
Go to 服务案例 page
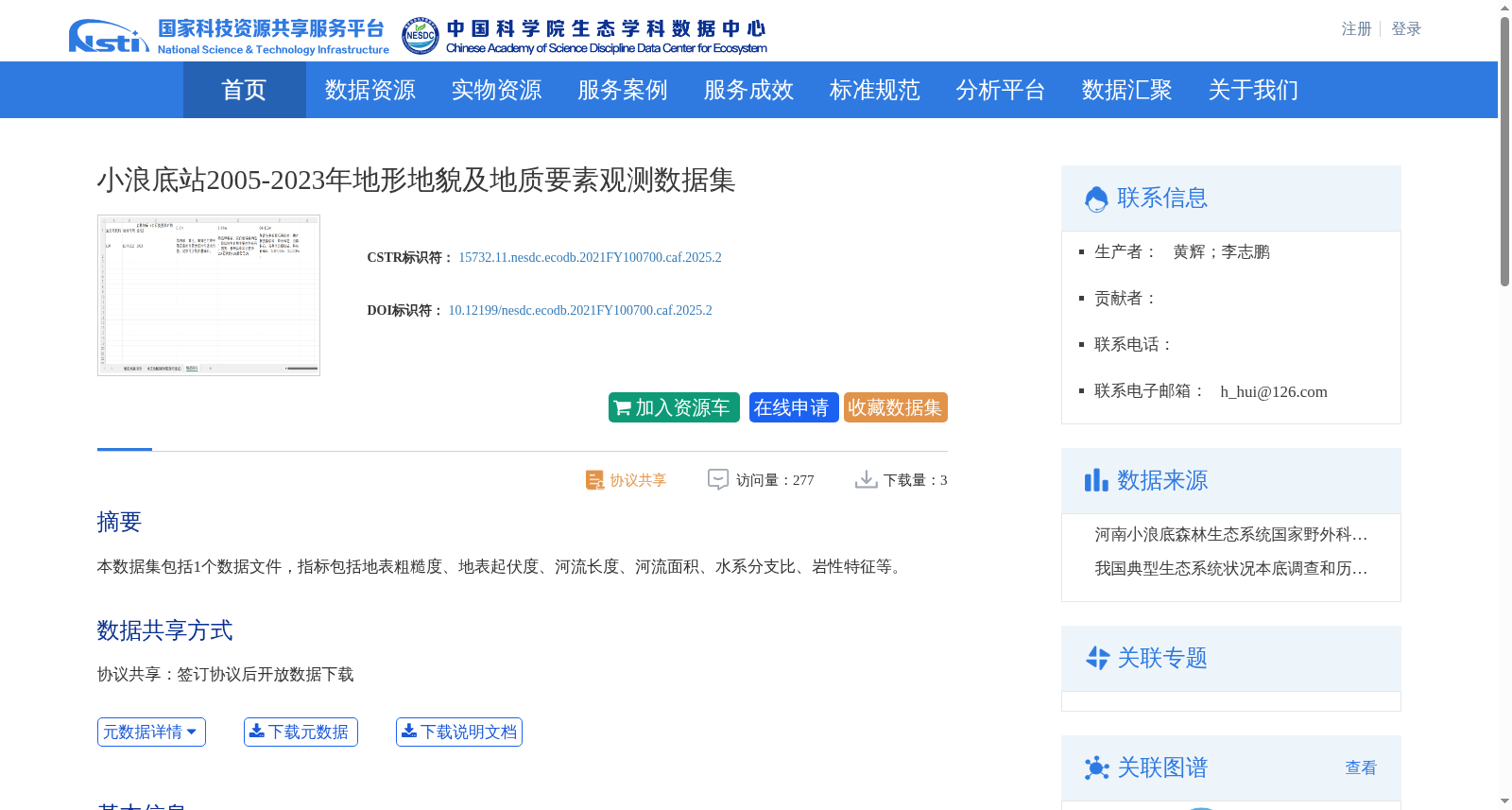[623, 90]
